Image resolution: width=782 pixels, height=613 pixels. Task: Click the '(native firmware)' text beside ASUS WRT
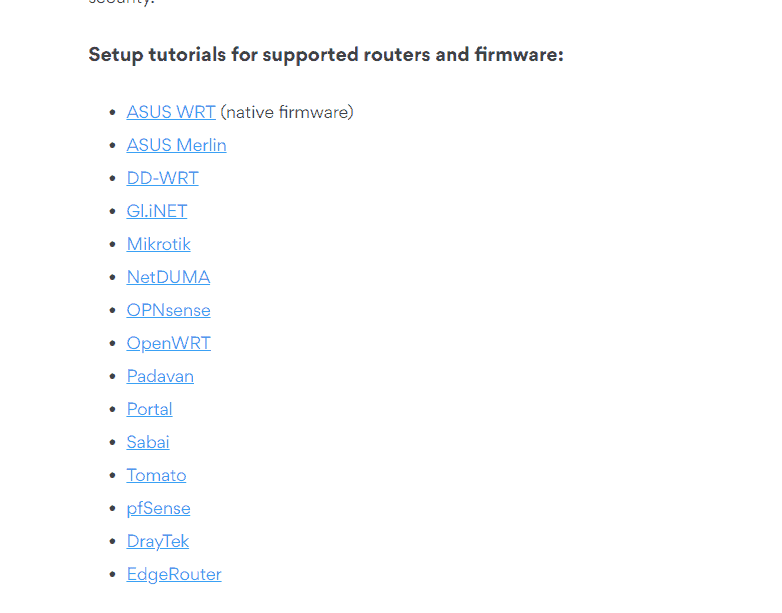tap(287, 112)
